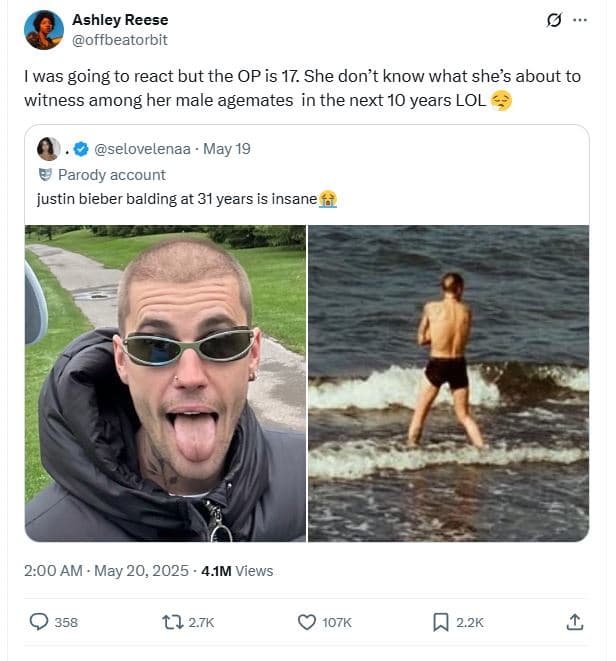Click the blue verified badge

[83, 149]
